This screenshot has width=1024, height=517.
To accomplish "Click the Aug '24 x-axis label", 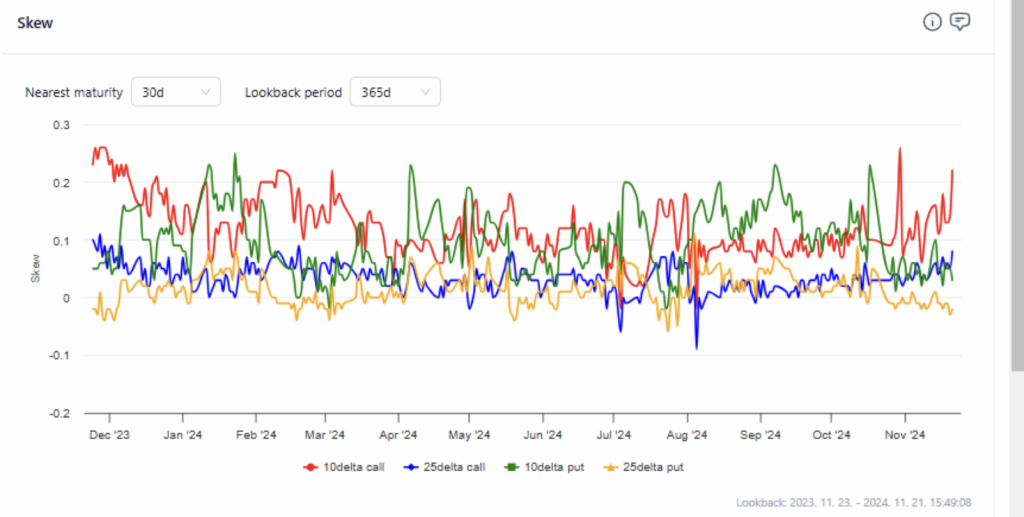I will pos(687,435).
